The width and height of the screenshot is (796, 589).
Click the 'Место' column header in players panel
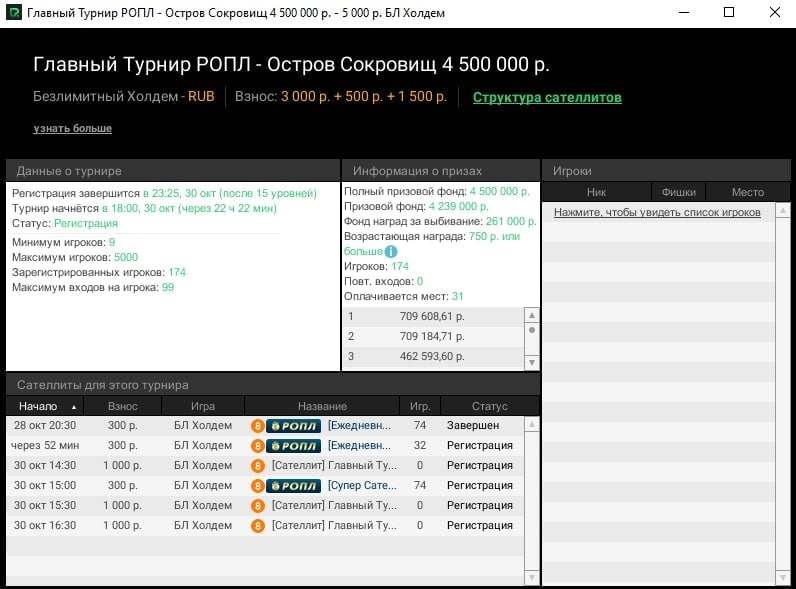pyautogui.click(x=748, y=192)
